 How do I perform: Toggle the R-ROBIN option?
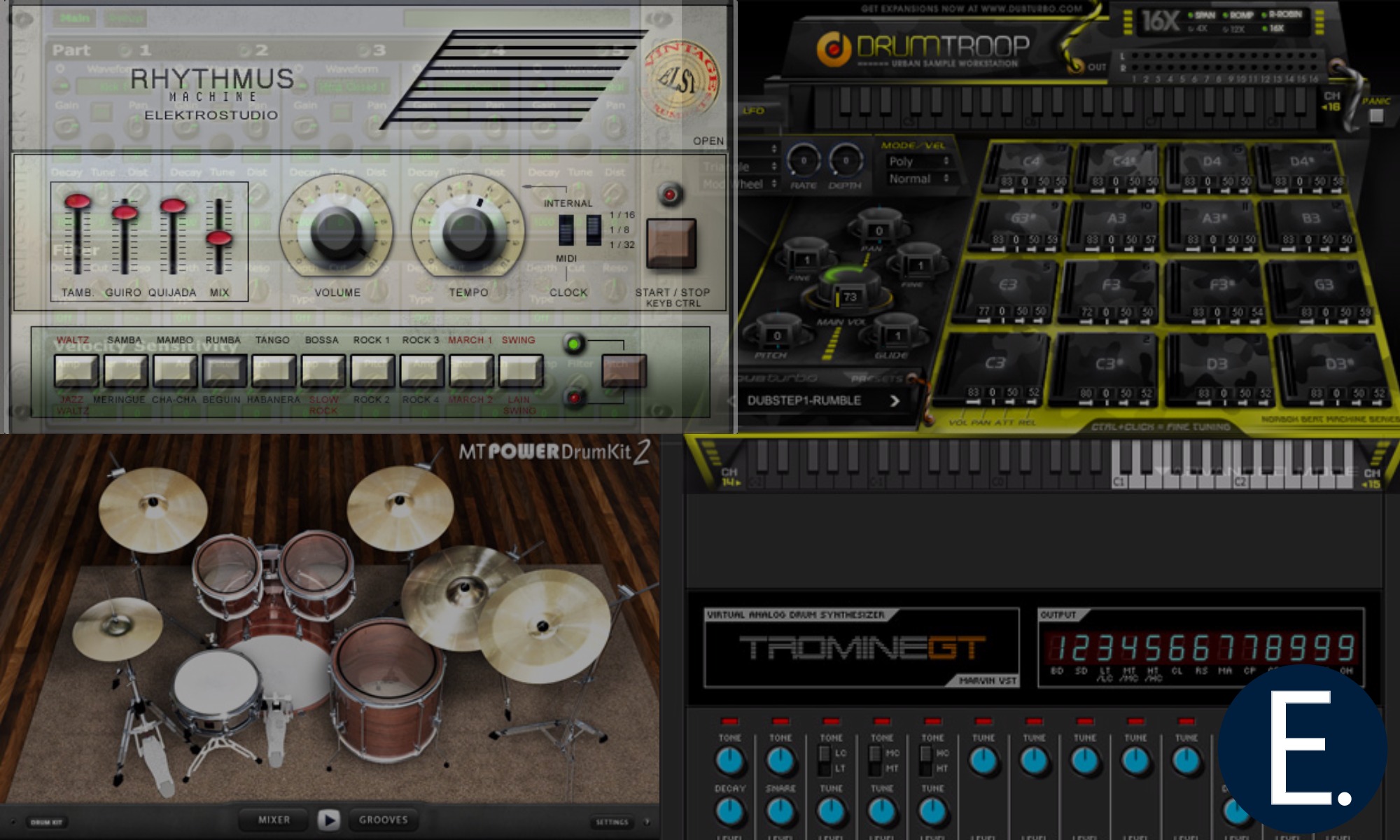pos(1282,15)
